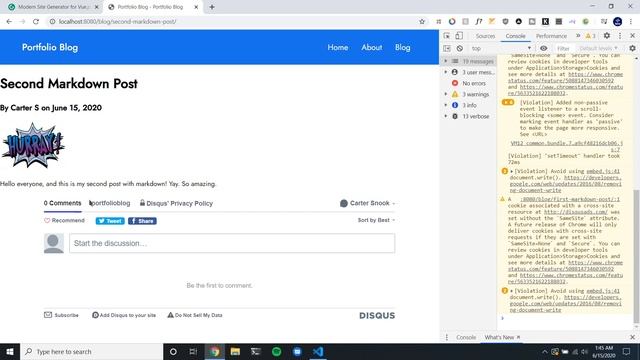
Task: Click the HURRAY post image
Action: click(x=33, y=145)
